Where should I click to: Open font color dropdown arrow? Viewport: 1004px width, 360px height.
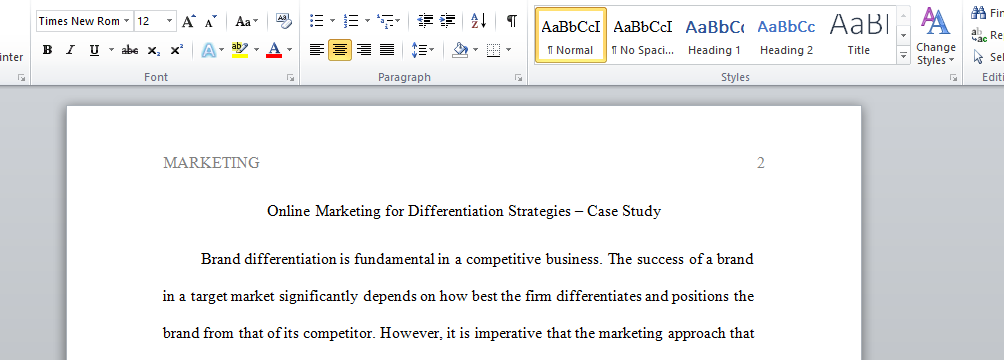click(289, 50)
